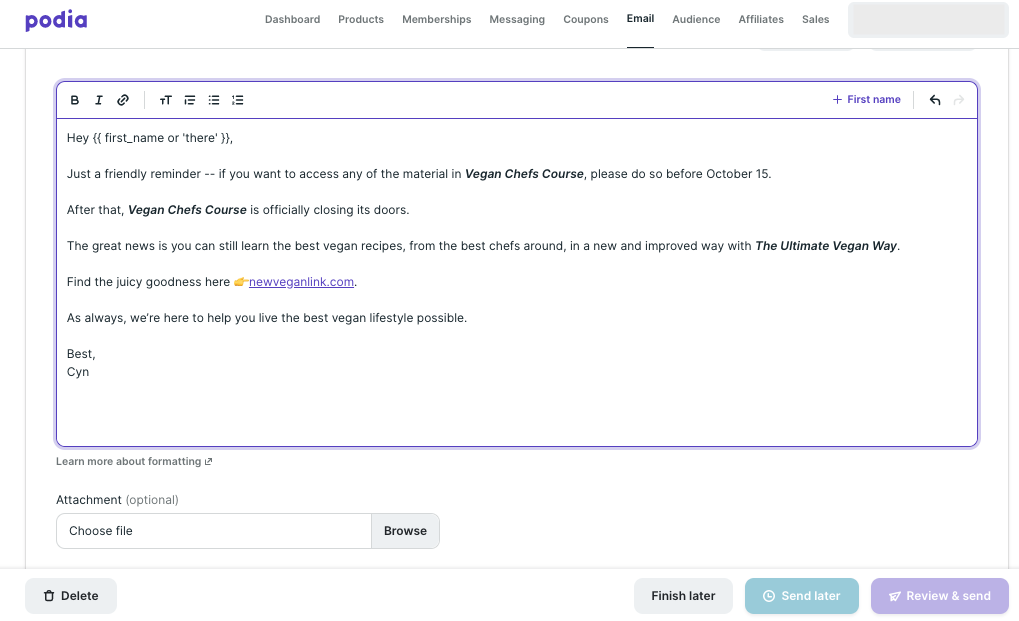Apply italic formatting using the toolbar icon
The height and width of the screenshot is (621, 1019).
pyautogui.click(x=98, y=100)
